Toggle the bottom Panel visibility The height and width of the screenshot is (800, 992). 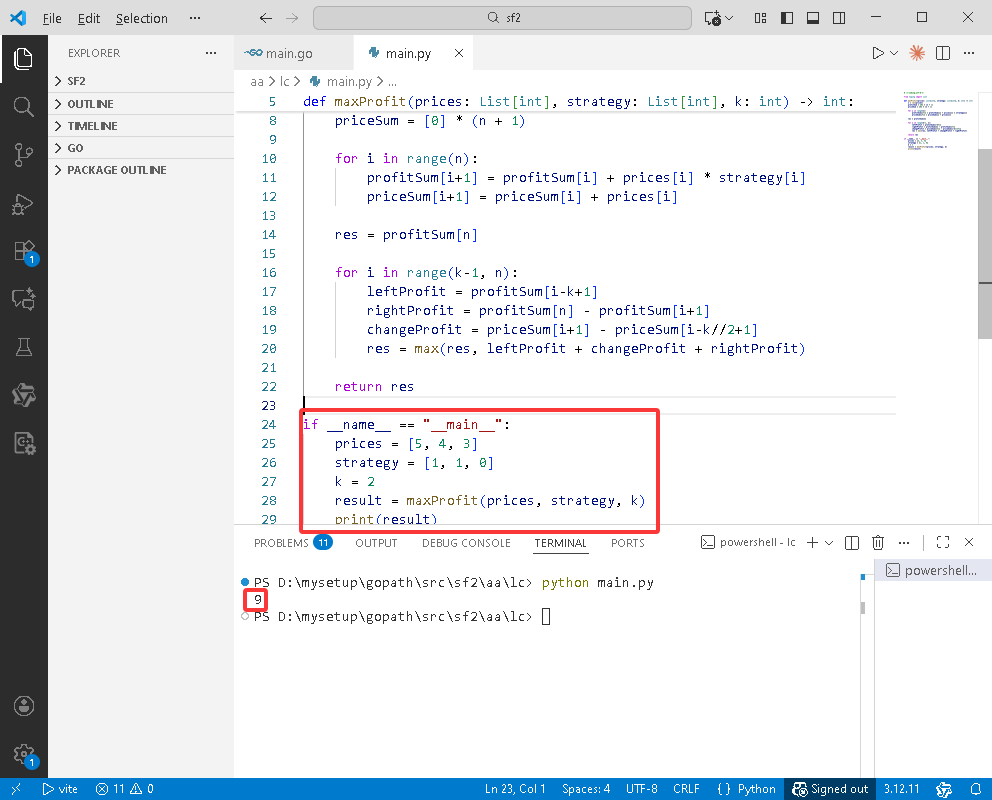[813, 18]
